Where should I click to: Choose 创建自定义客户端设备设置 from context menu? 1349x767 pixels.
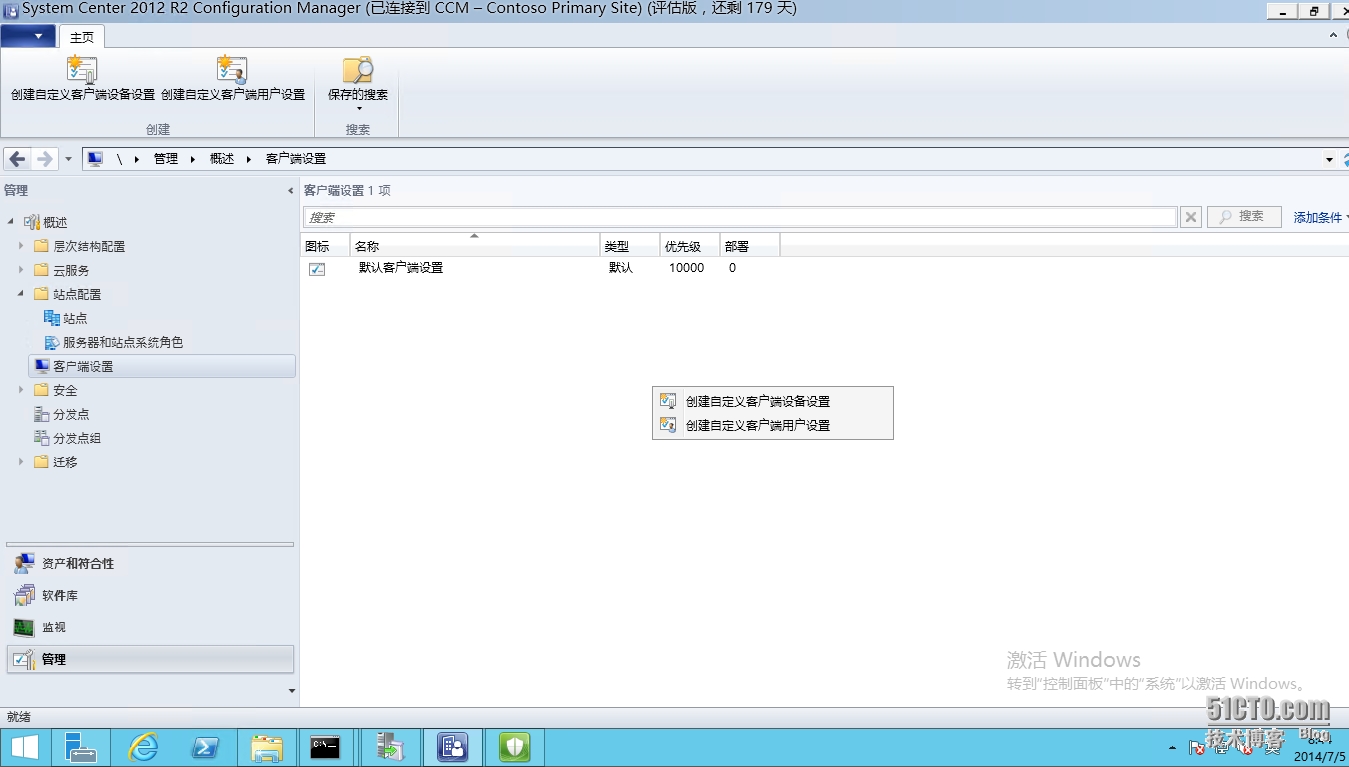(772, 401)
